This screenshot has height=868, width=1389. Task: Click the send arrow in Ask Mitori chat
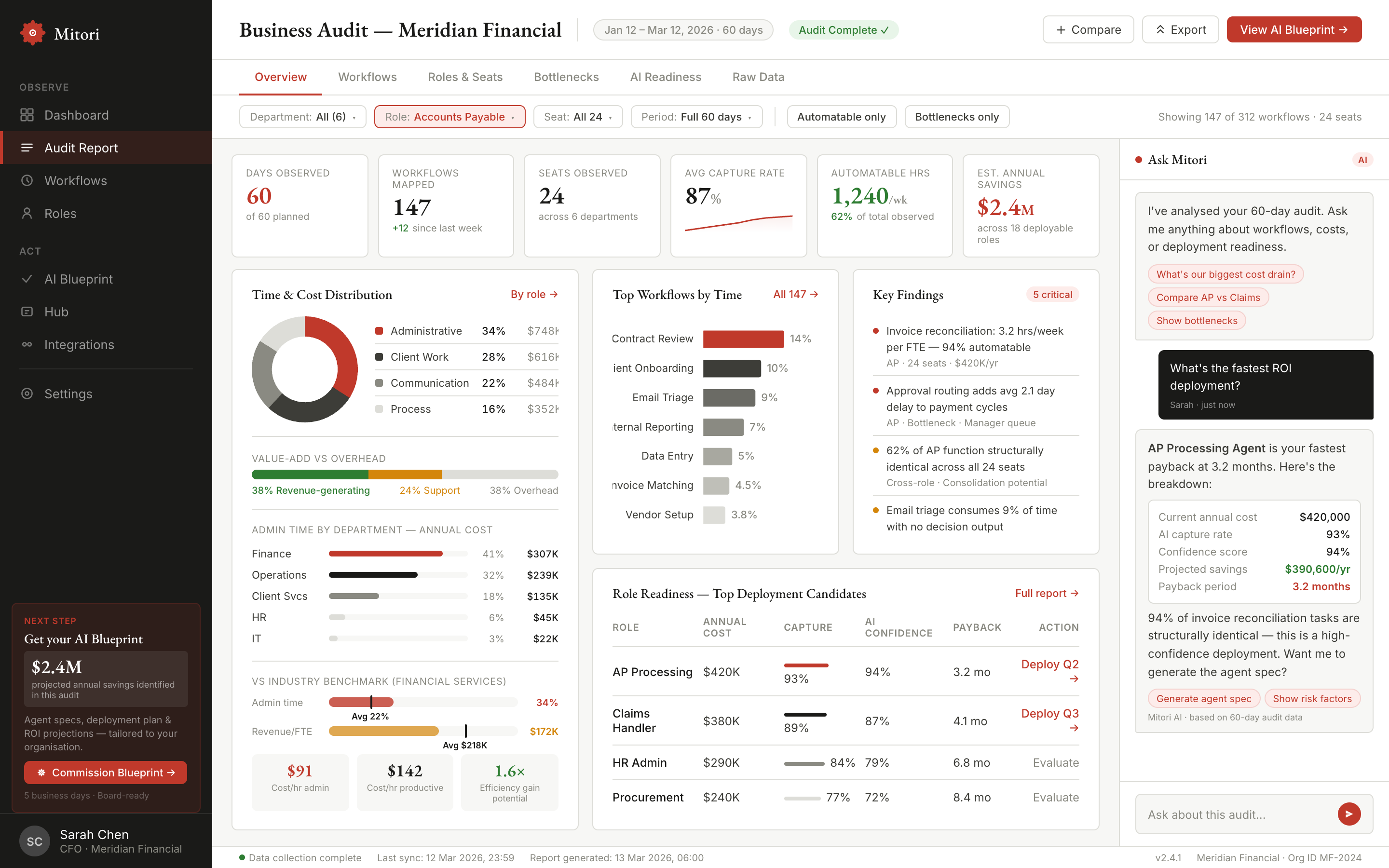[x=1349, y=814]
